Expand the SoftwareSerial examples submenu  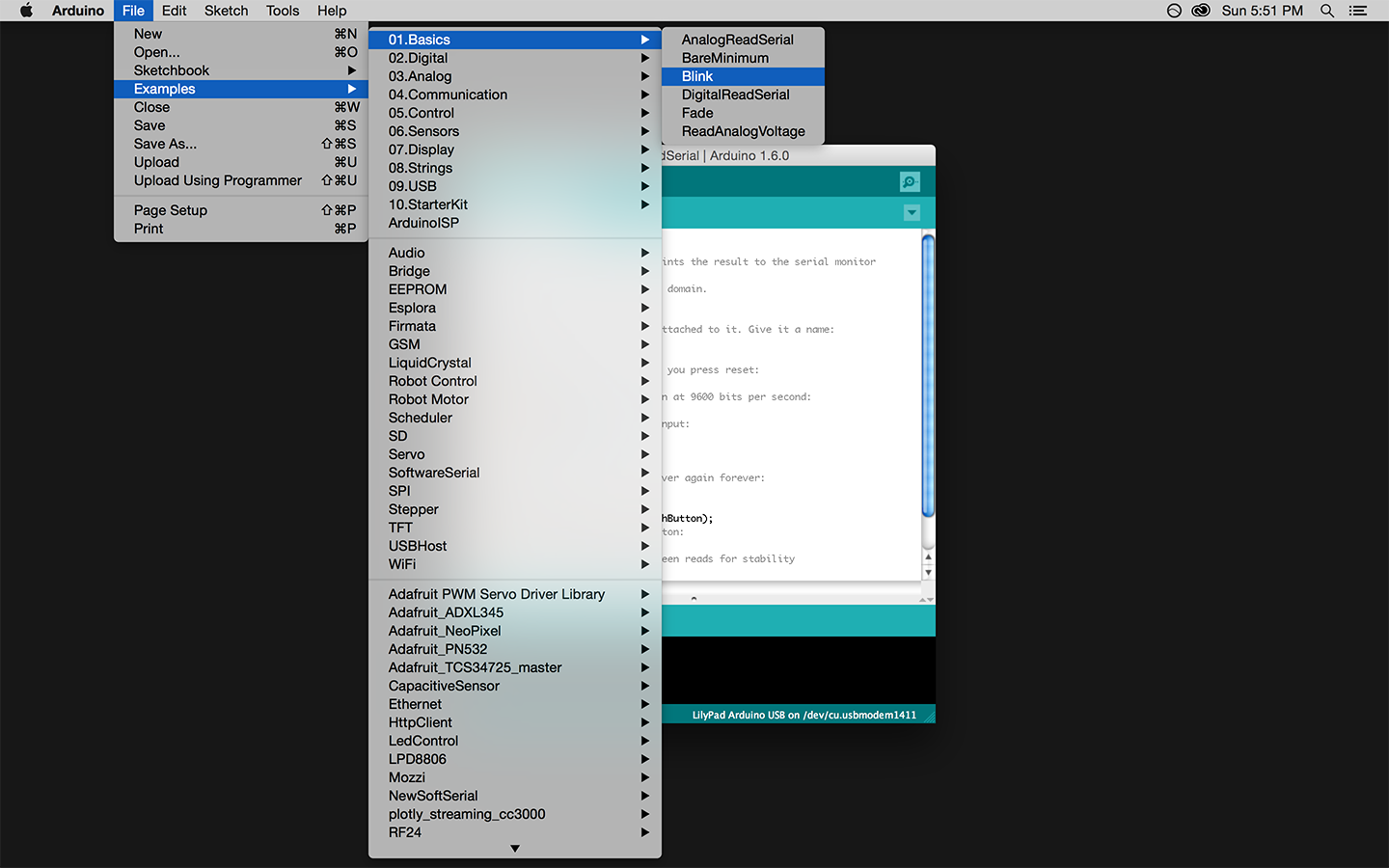point(515,473)
